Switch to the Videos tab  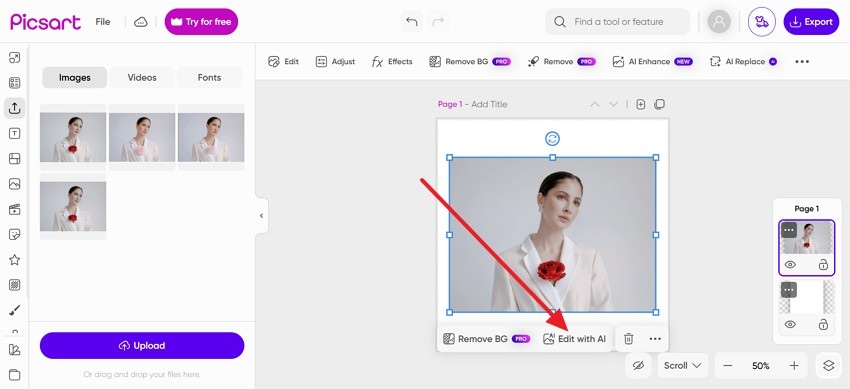tap(142, 77)
